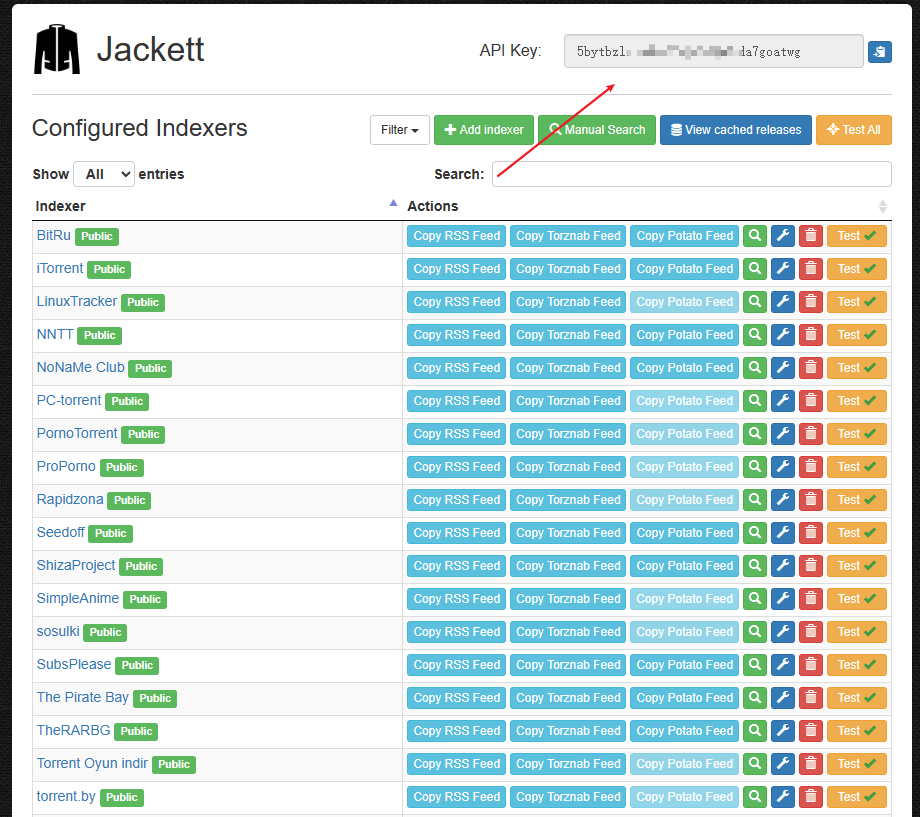
Task: Copy Potato Feed for Seedoff
Action: coord(685,533)
